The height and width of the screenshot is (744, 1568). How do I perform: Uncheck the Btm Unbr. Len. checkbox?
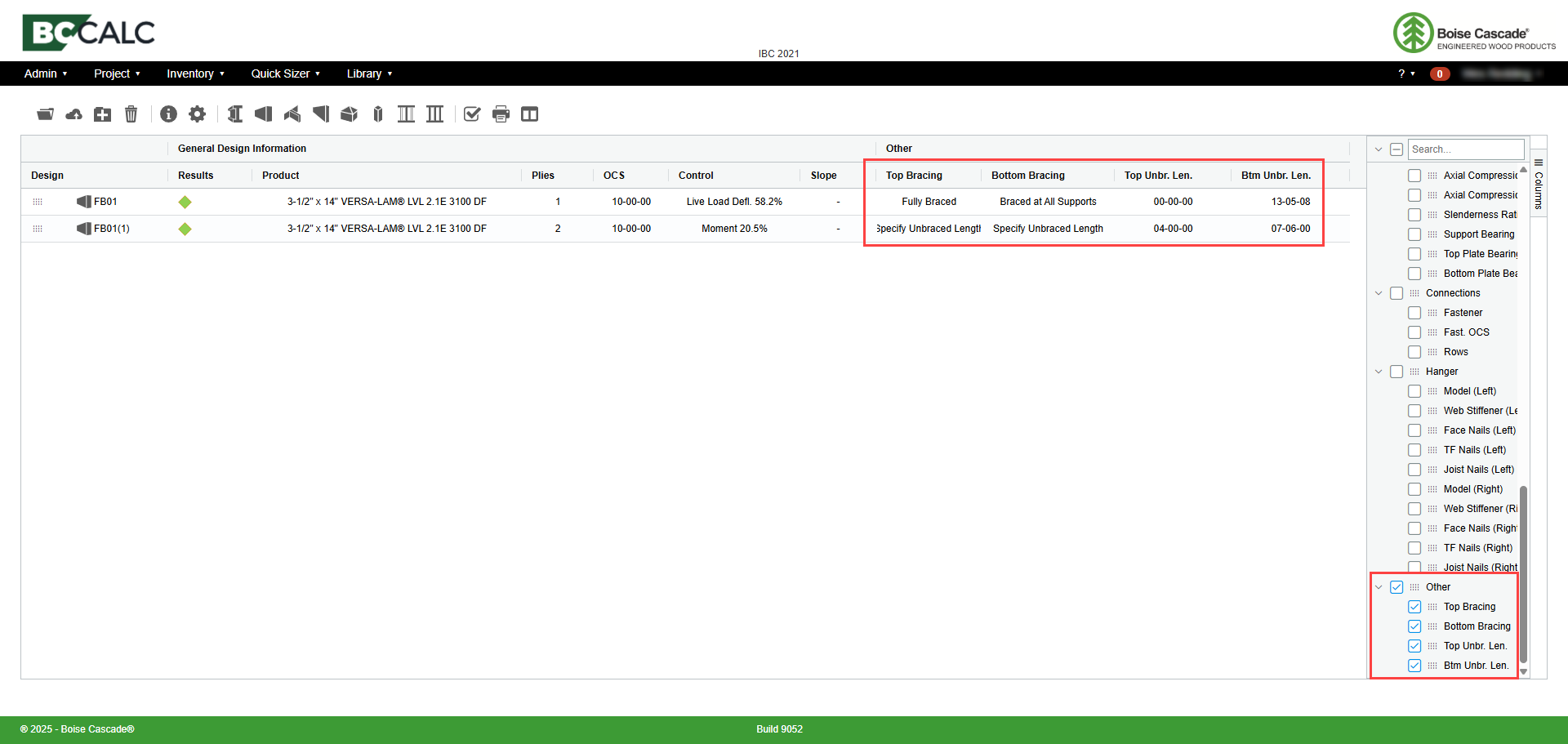point(1414,666)
